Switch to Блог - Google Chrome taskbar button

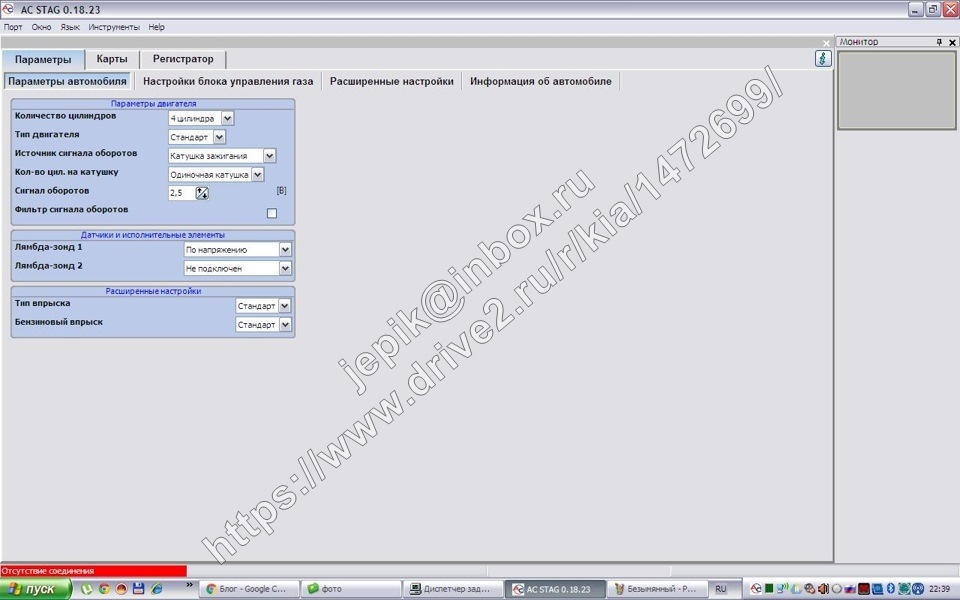coord(250,589)
